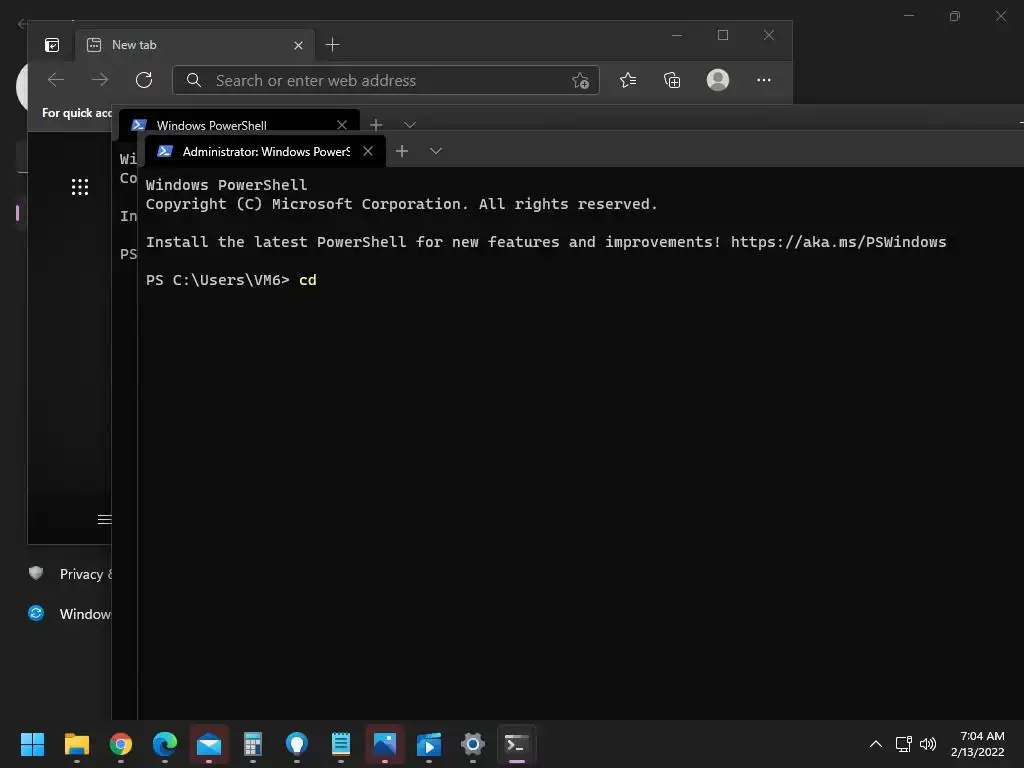
Task: Open volume control tray icon
Action: [927, 744]
